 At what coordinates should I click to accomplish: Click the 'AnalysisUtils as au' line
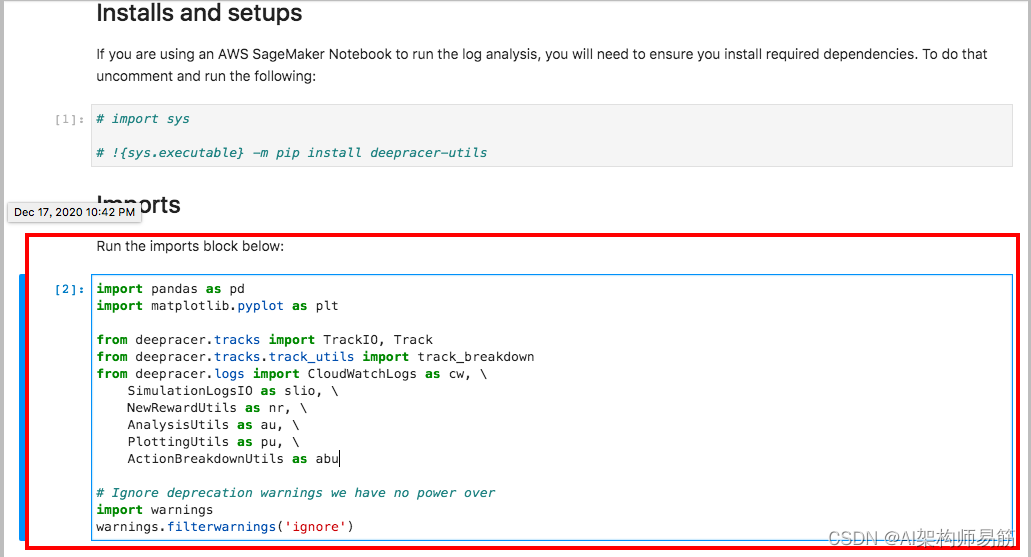pos(213,425)
